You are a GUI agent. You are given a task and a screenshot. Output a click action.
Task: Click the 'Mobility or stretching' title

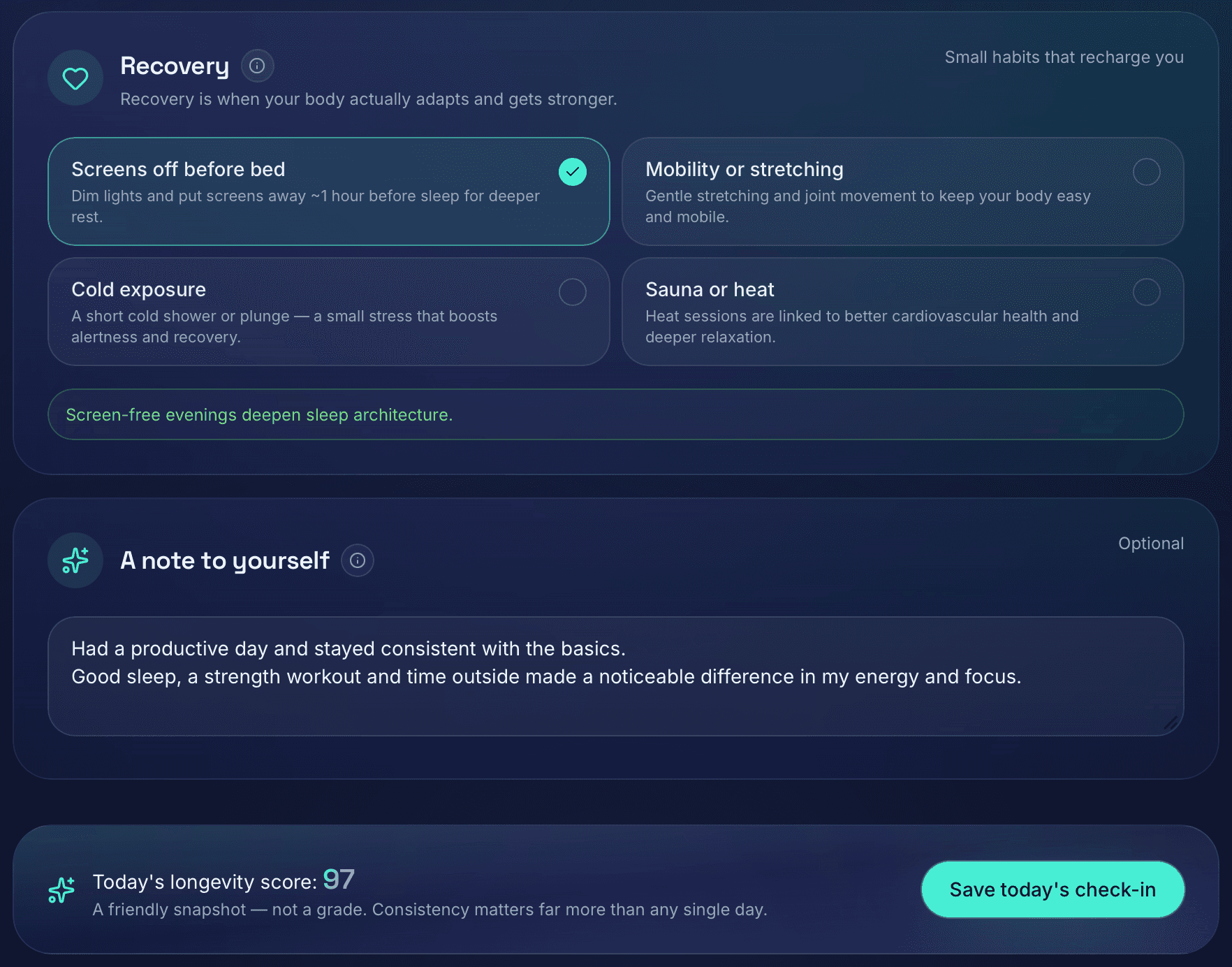[x=745, y=169]
